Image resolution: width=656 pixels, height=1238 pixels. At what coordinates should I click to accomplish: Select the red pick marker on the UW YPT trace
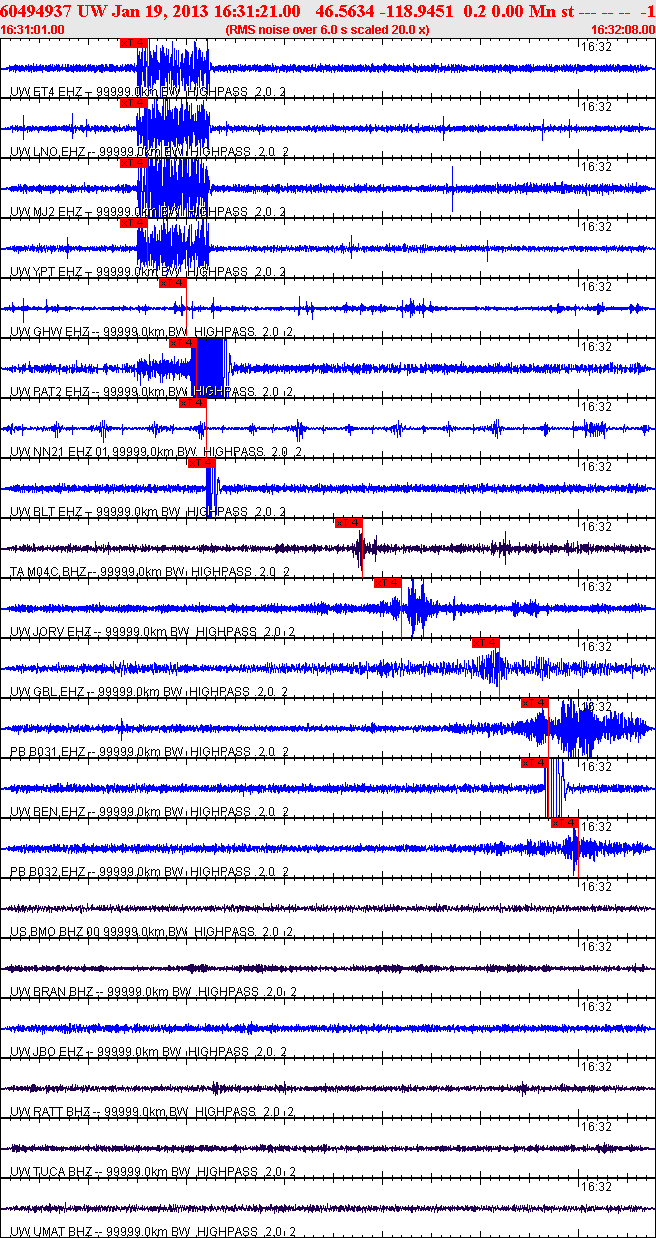[133, 223]
